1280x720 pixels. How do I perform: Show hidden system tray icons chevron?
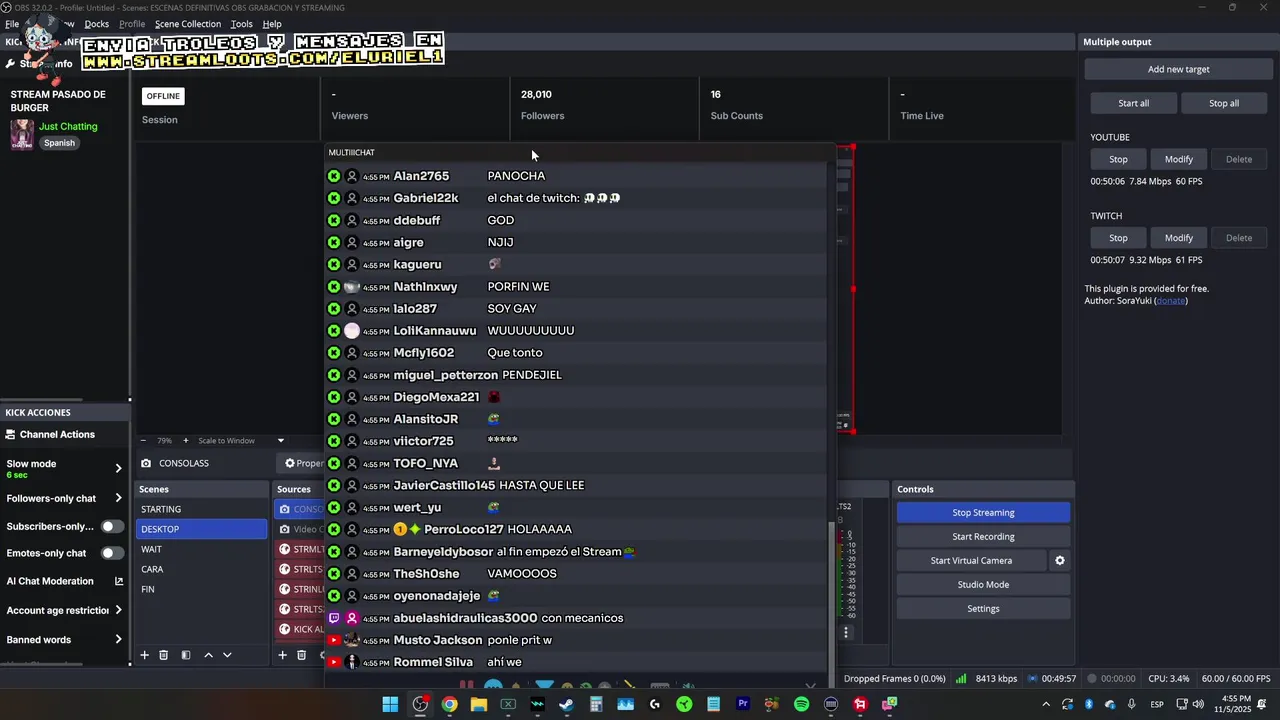click(1046, 704)
